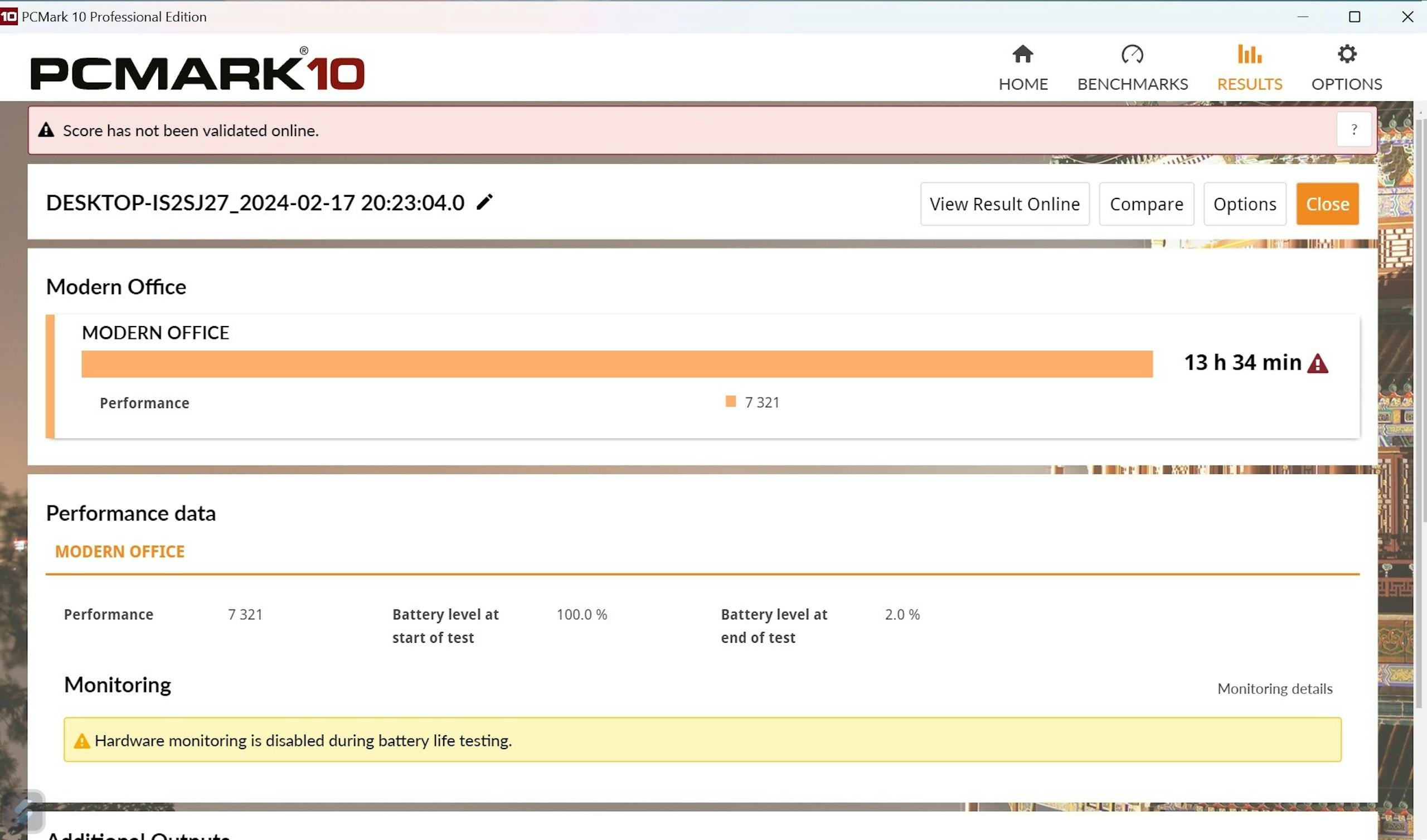The height and width of the screenshot is (840, 1427).
Task: Go to the HOME tab
Action: [x=1023, y=68]
